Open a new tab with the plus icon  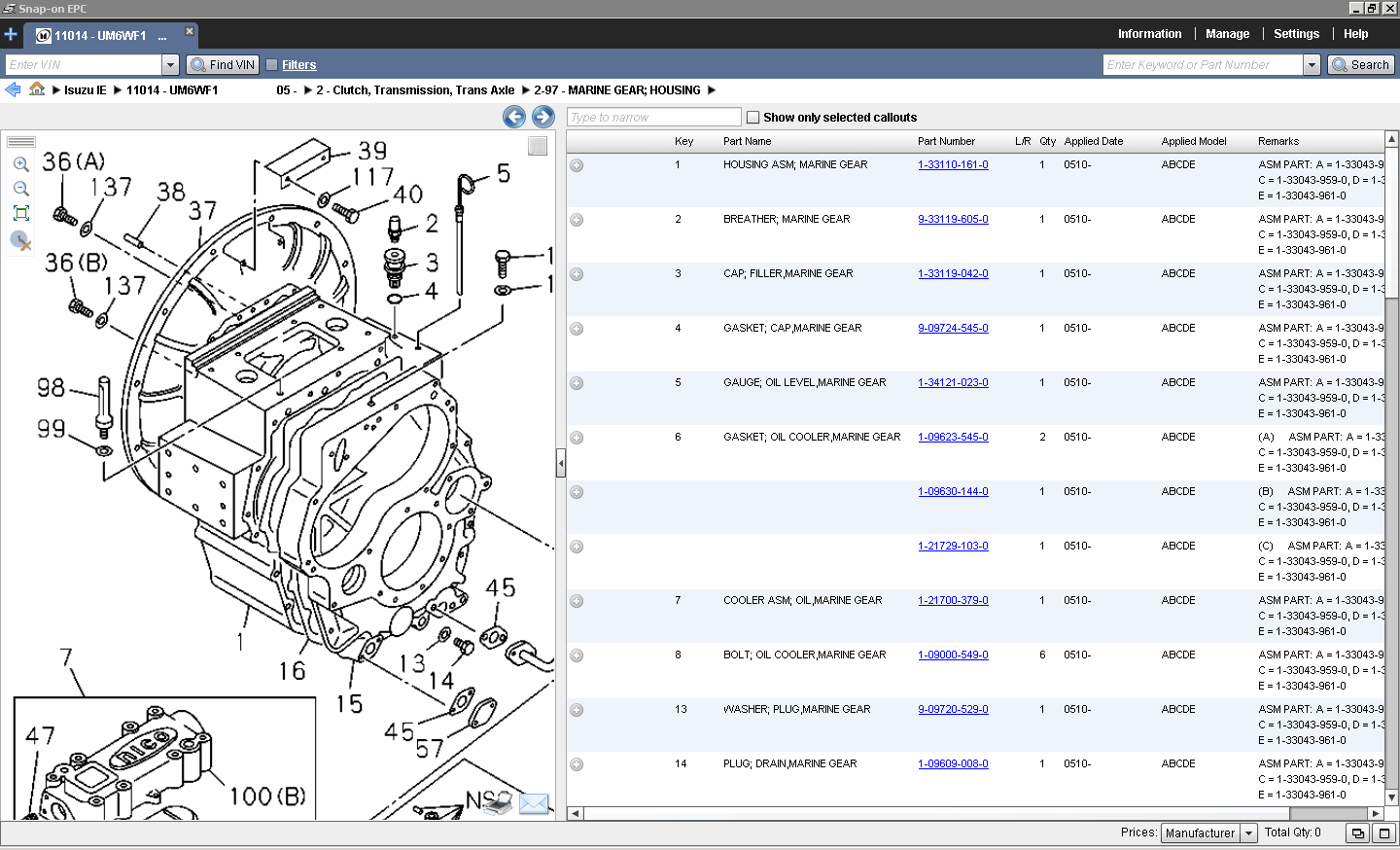(x=11, y=33)
